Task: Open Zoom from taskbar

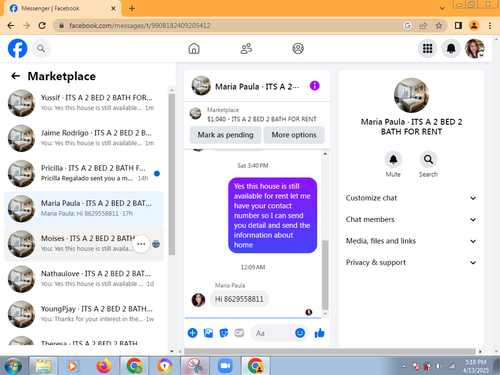Action: pyautogui.click(x=225, y=366)
